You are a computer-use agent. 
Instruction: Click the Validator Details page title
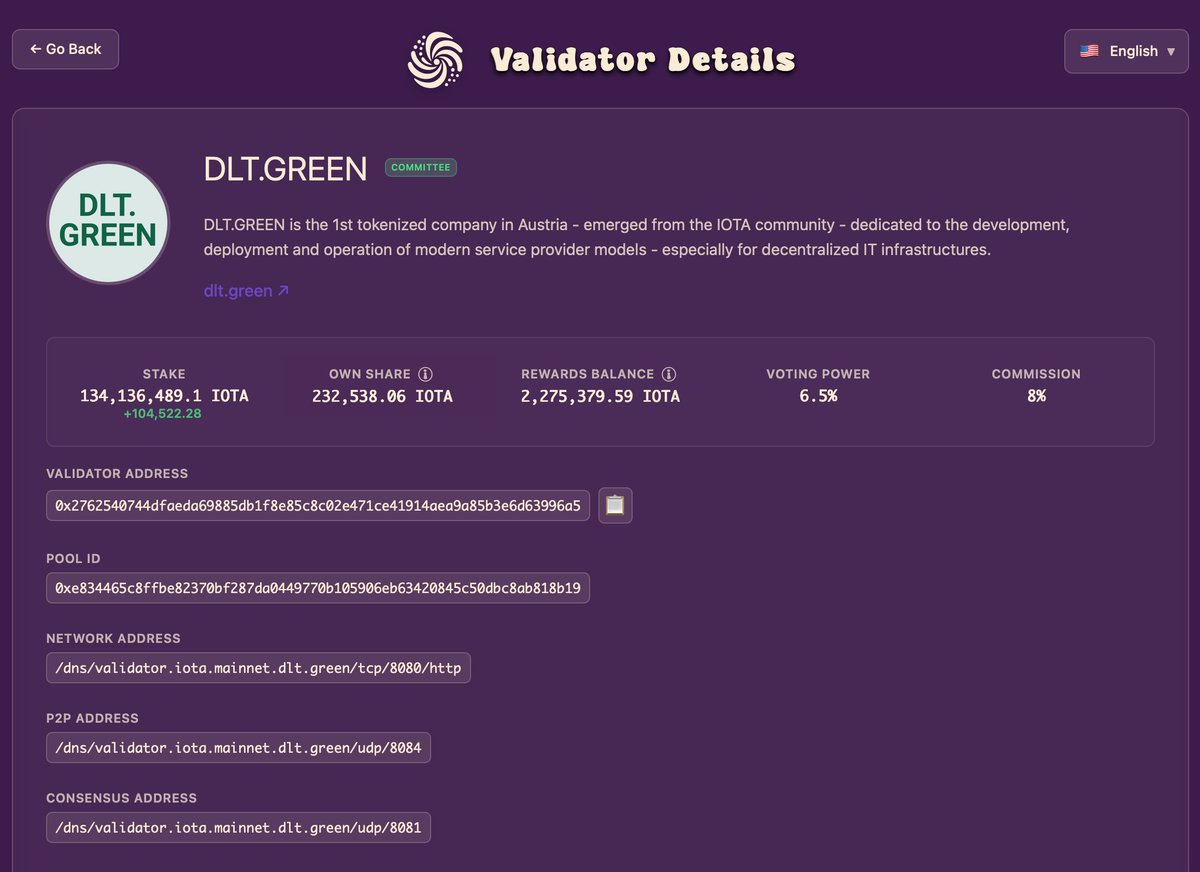(x=643, y=60)
